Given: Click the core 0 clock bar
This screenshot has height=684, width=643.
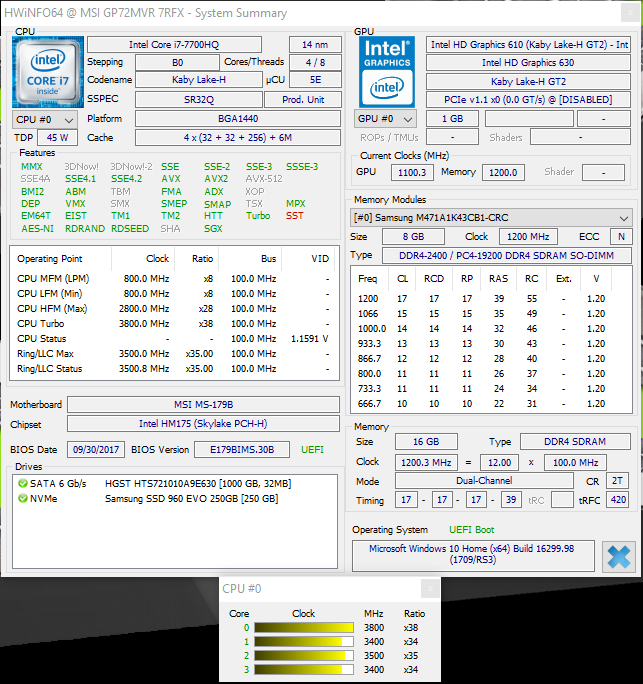Looking at the screenshot, I should (304, 628).
